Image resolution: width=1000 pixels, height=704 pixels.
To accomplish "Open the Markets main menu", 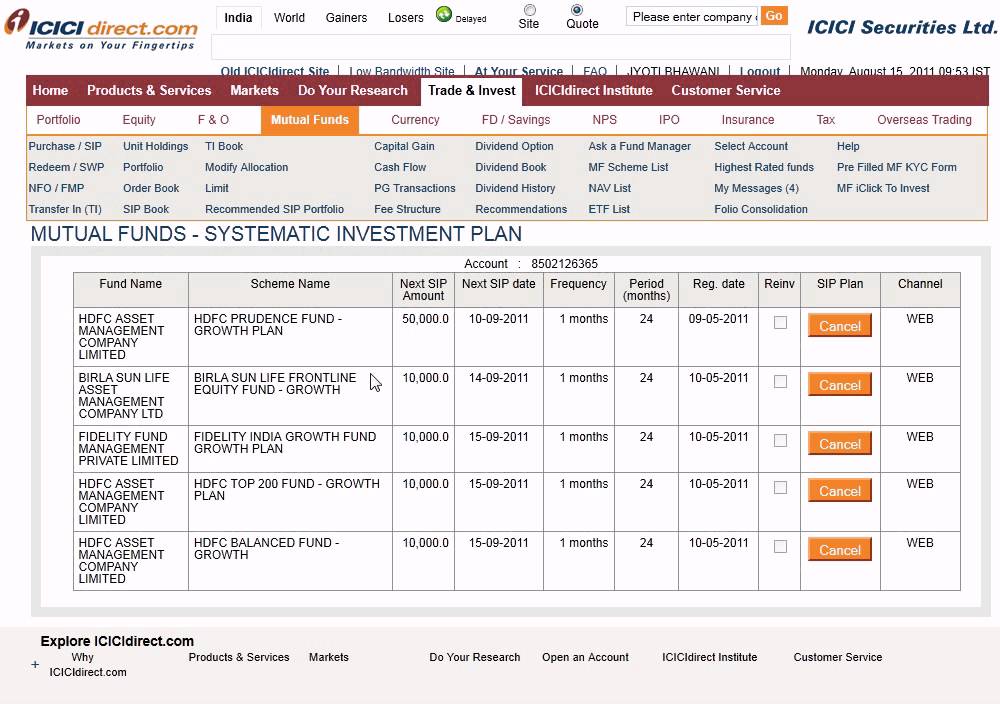I will (254, 91).
